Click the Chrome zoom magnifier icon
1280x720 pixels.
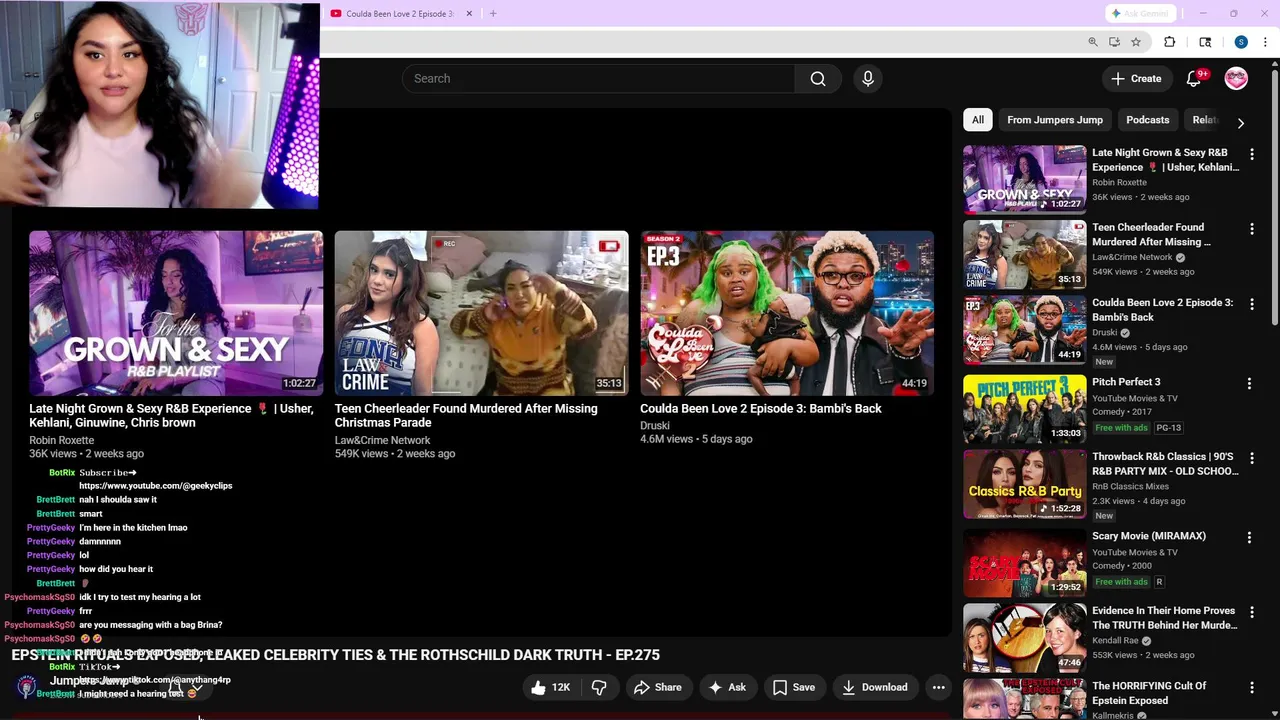(1092, 42)
